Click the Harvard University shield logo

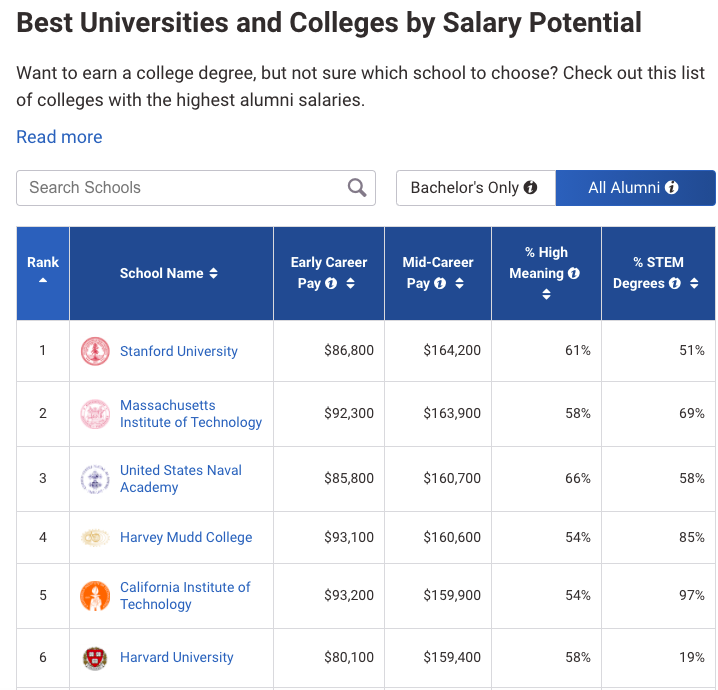click(x=95, y=658)
